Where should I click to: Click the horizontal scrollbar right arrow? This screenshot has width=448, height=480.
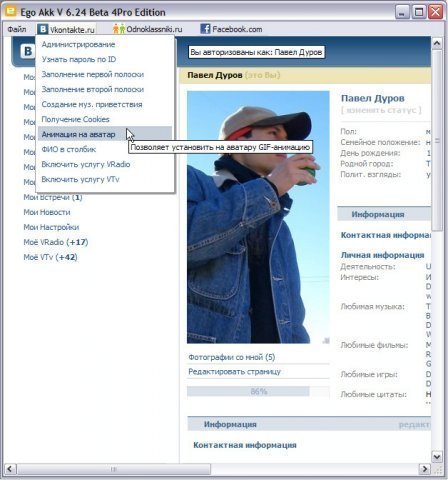click(424, 469)
